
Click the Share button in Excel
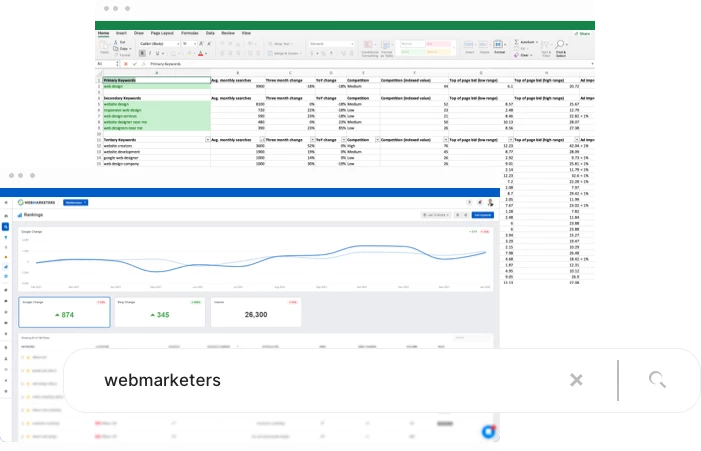pos(582,34)
